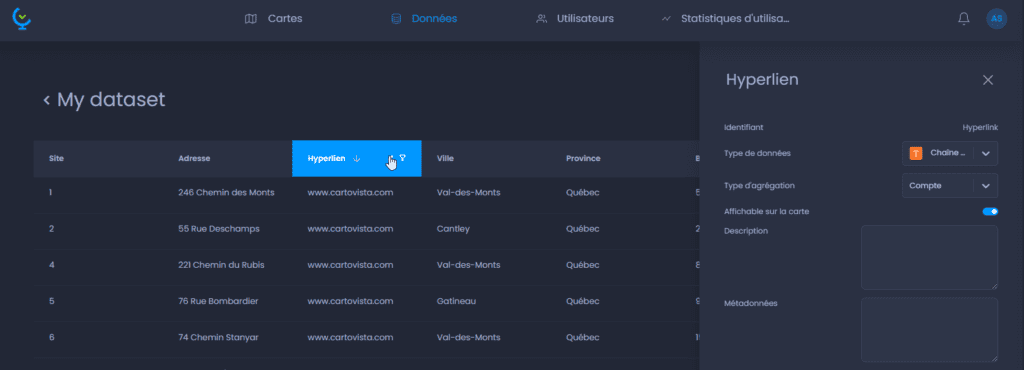1024x370 pixels.
Task: Open Type d'agrégation dropdown
Action: coord(950,185)
